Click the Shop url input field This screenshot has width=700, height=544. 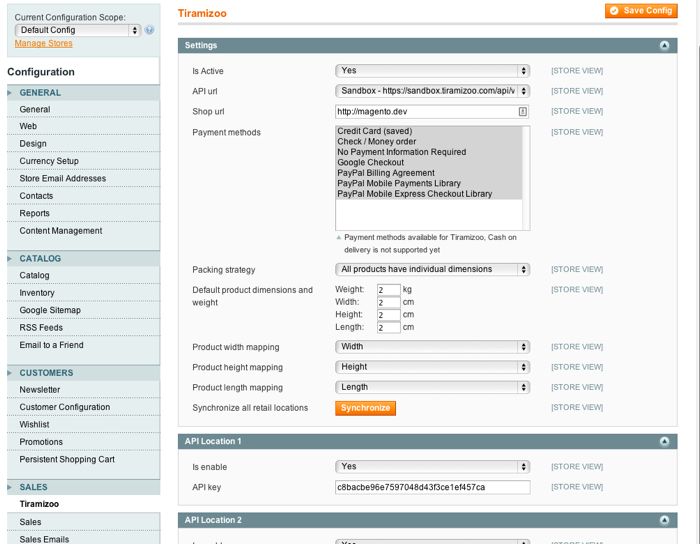(432, 112)
